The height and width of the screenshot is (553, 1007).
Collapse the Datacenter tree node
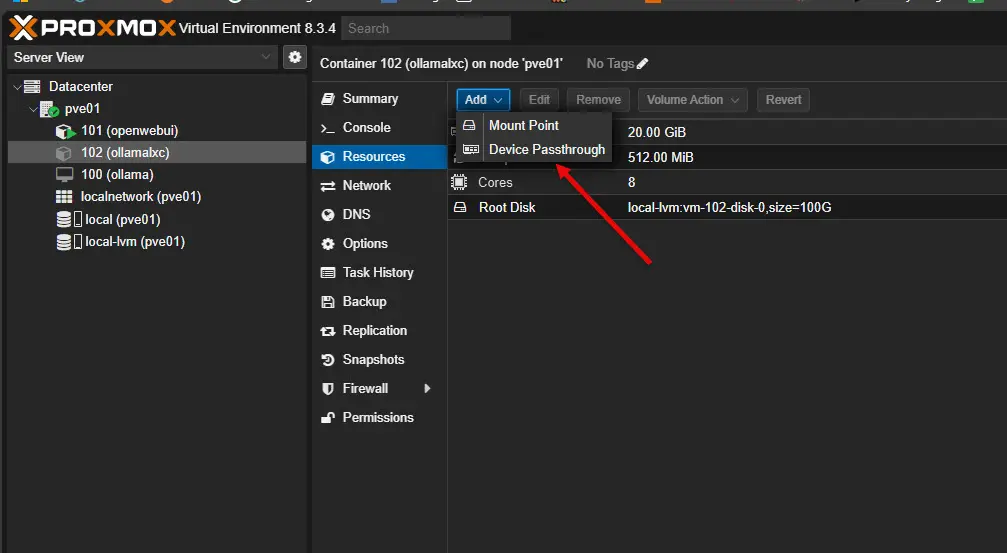(x=17, y=87)
